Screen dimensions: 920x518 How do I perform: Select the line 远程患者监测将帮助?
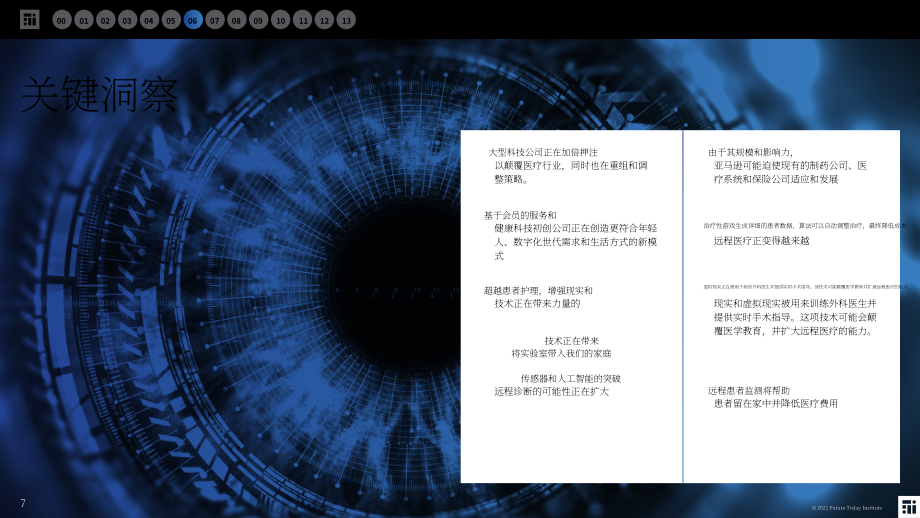749,390
